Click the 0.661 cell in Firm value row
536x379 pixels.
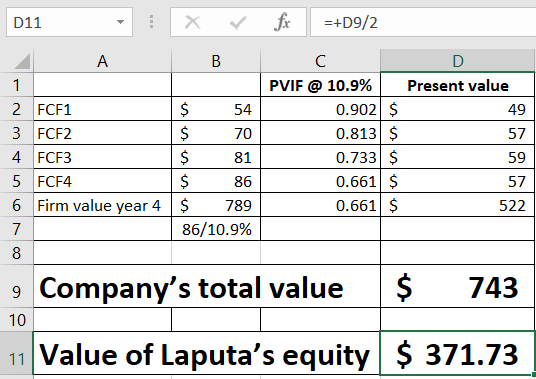tap(320, 205)
